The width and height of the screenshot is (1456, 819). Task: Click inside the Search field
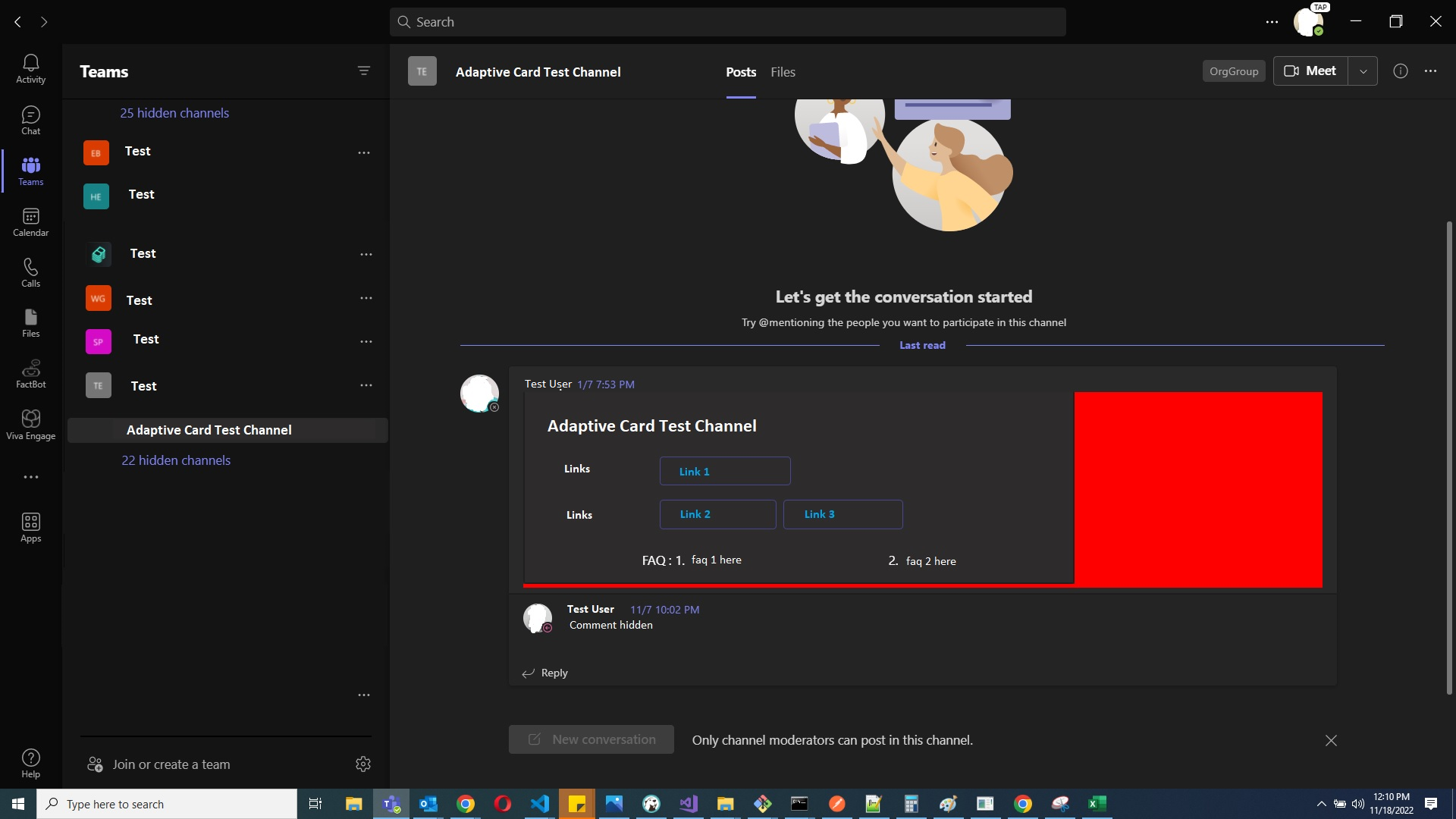coord(726,21)
